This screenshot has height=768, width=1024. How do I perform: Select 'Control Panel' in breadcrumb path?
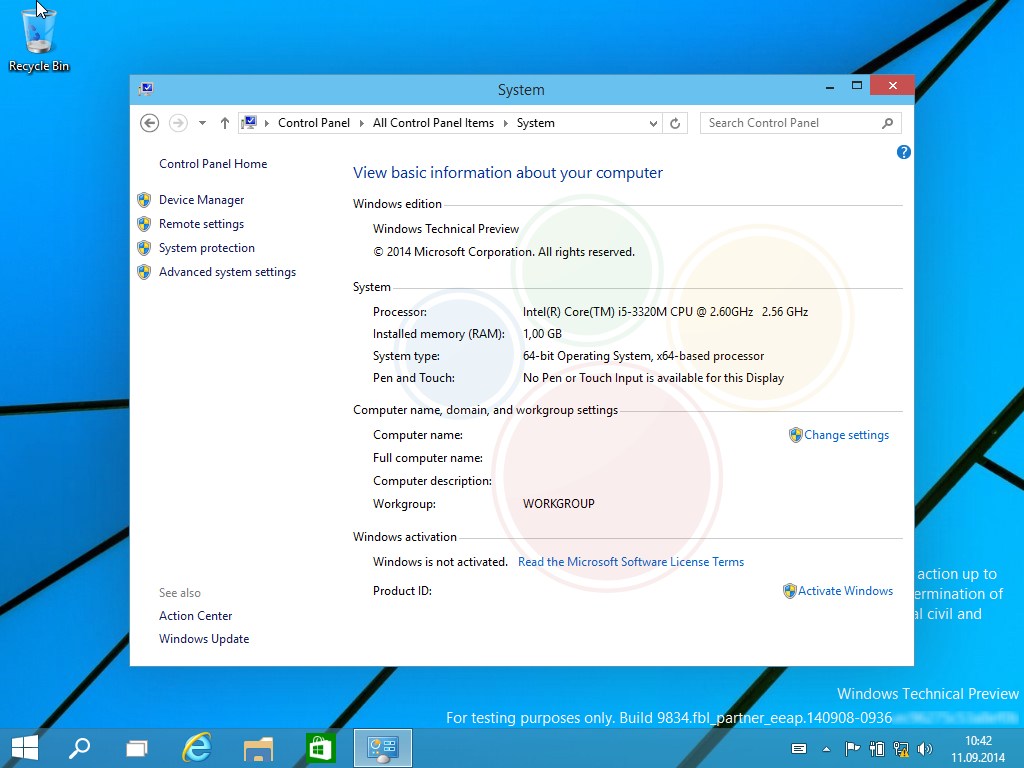314,123
